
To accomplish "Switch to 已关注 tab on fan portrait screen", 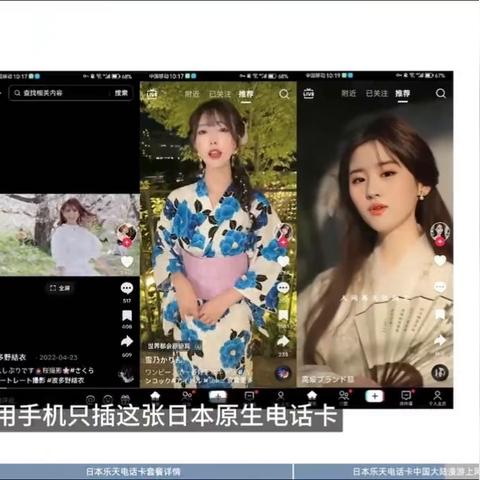I will pos(377,93).
